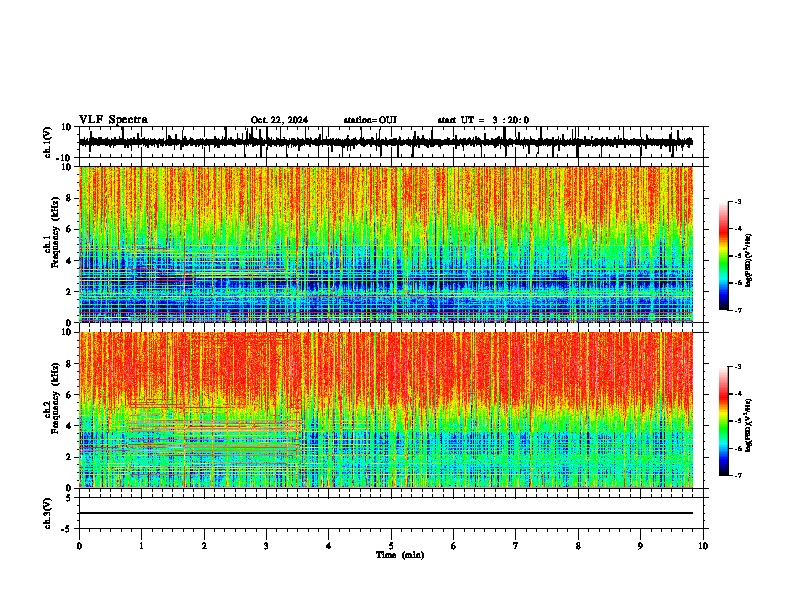Image resolution: width=792 pixels, height=612 pixels.
Task: Click the ch.2 spectrogram color scale bar
Action: (723, 421)
